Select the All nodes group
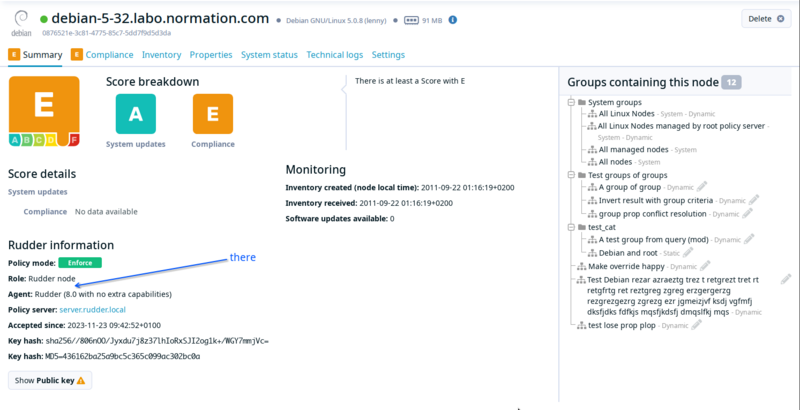This screenshot has height=410, width=800. click(615, 162)
